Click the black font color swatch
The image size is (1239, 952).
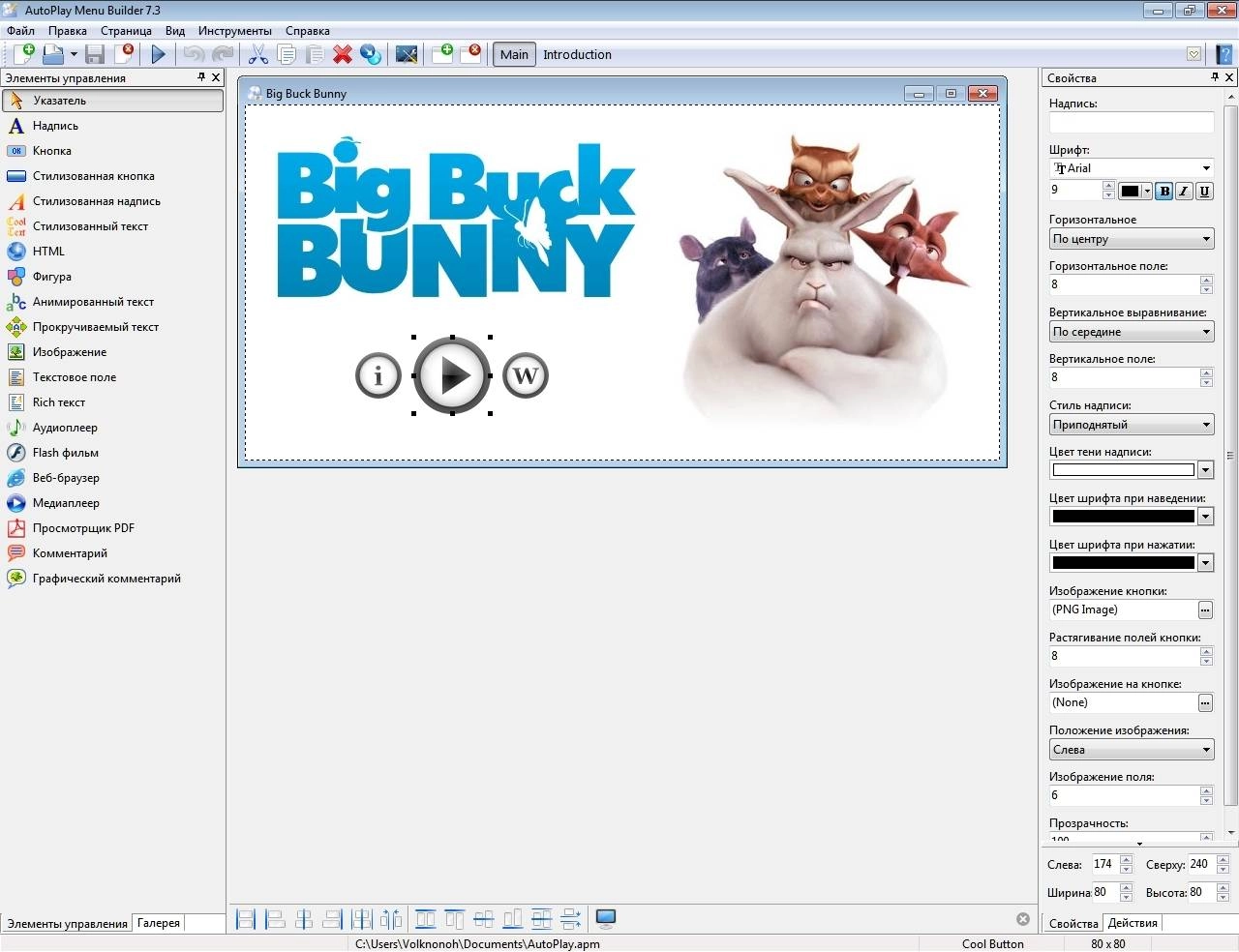(x=1130, y=191)
